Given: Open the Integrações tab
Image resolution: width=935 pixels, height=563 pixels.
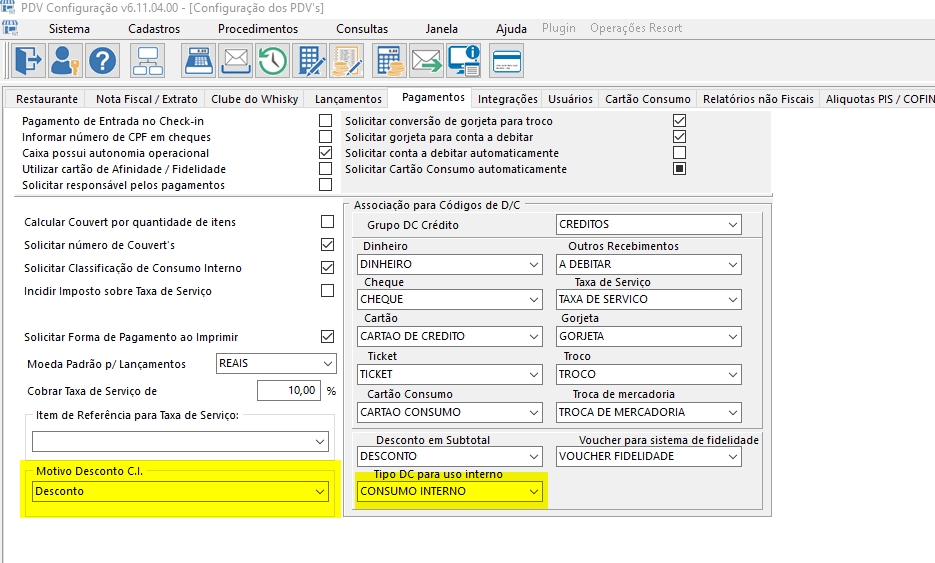Looking at the screenshot, I should pyautogui.click(x=507, y=99).
